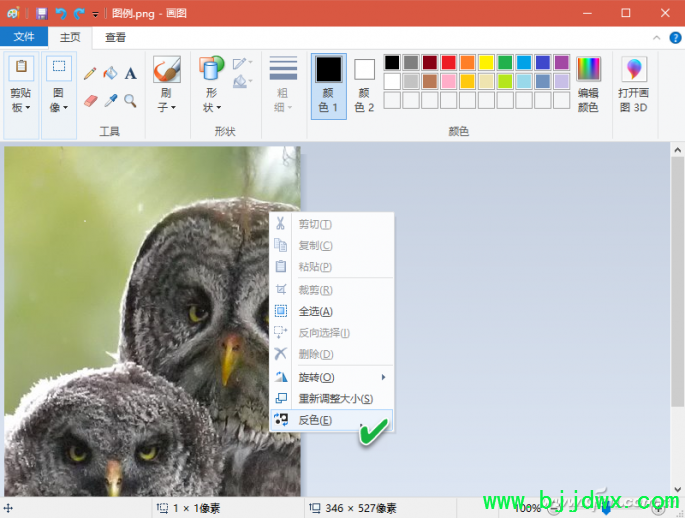Viewport: 685px width, 518px height.
Task: Select the Fill with color bucket tool
Action: [111, 73]
